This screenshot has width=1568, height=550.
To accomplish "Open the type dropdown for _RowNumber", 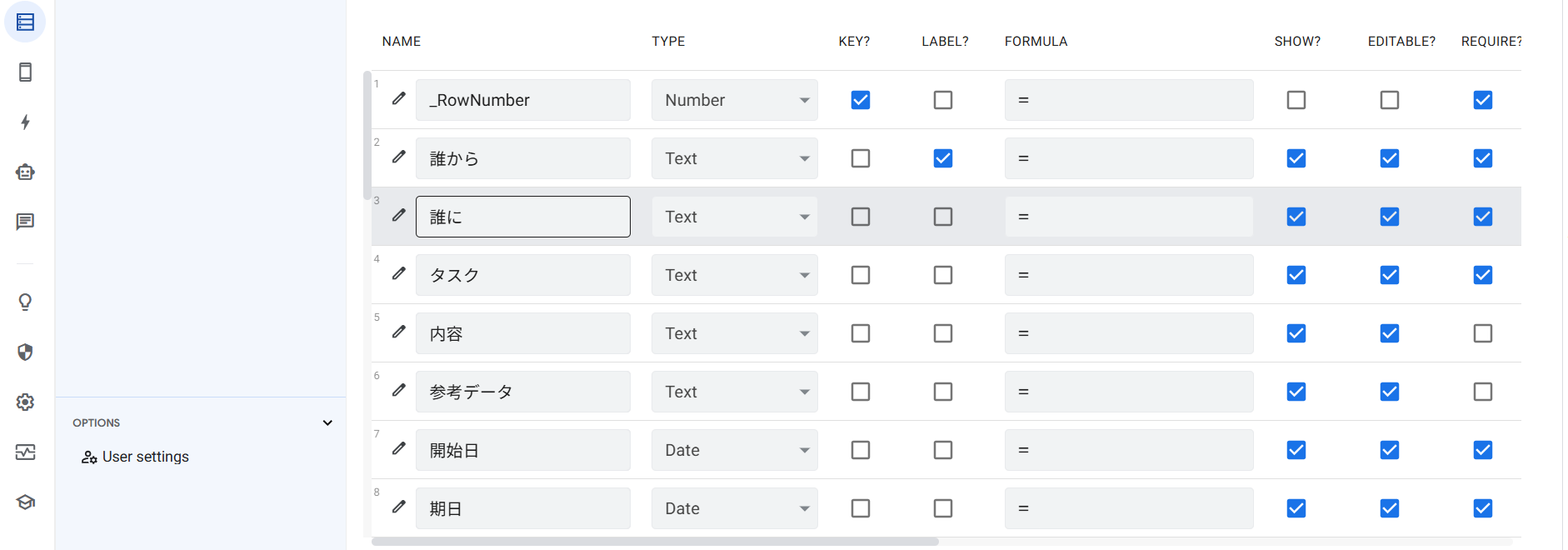I will click(734, 100).
